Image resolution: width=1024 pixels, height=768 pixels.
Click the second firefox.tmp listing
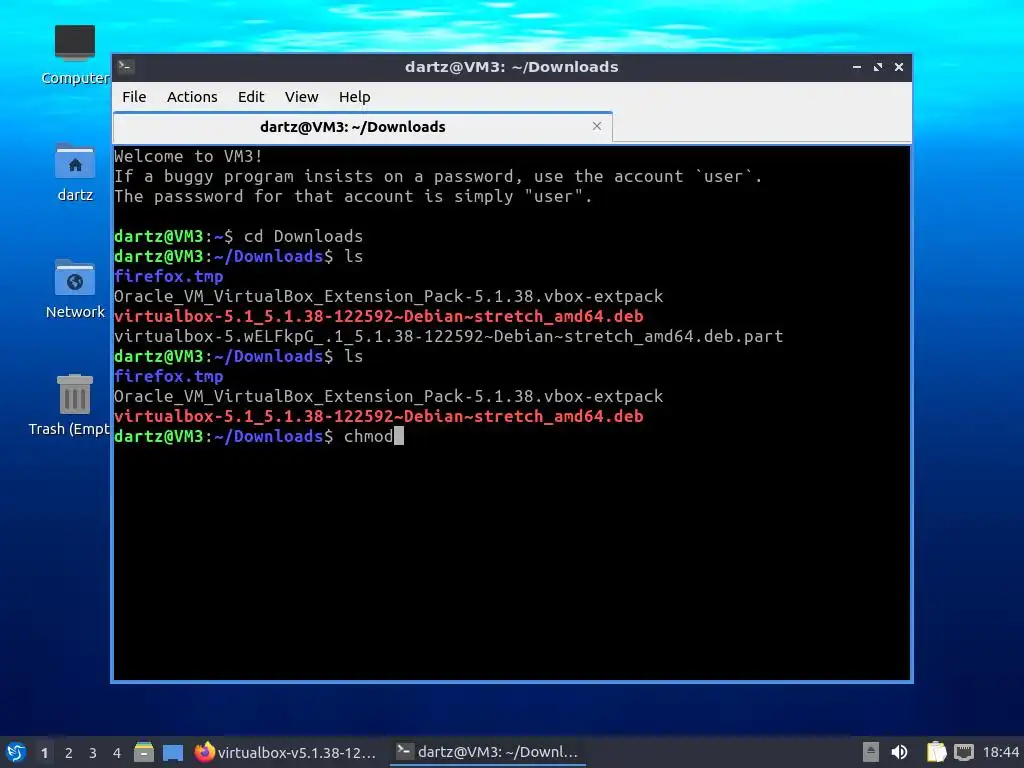pyautogui.click(x=168, y=376)
